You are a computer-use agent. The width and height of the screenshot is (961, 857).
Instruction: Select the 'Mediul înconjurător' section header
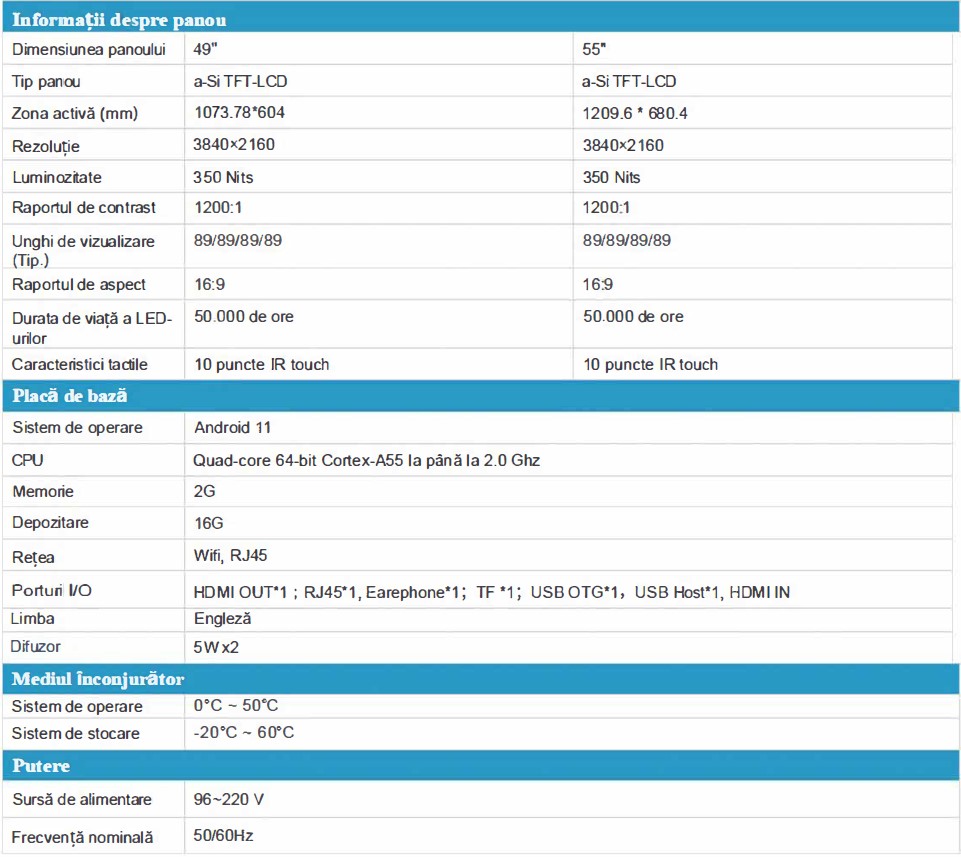[x=98, y=679]
